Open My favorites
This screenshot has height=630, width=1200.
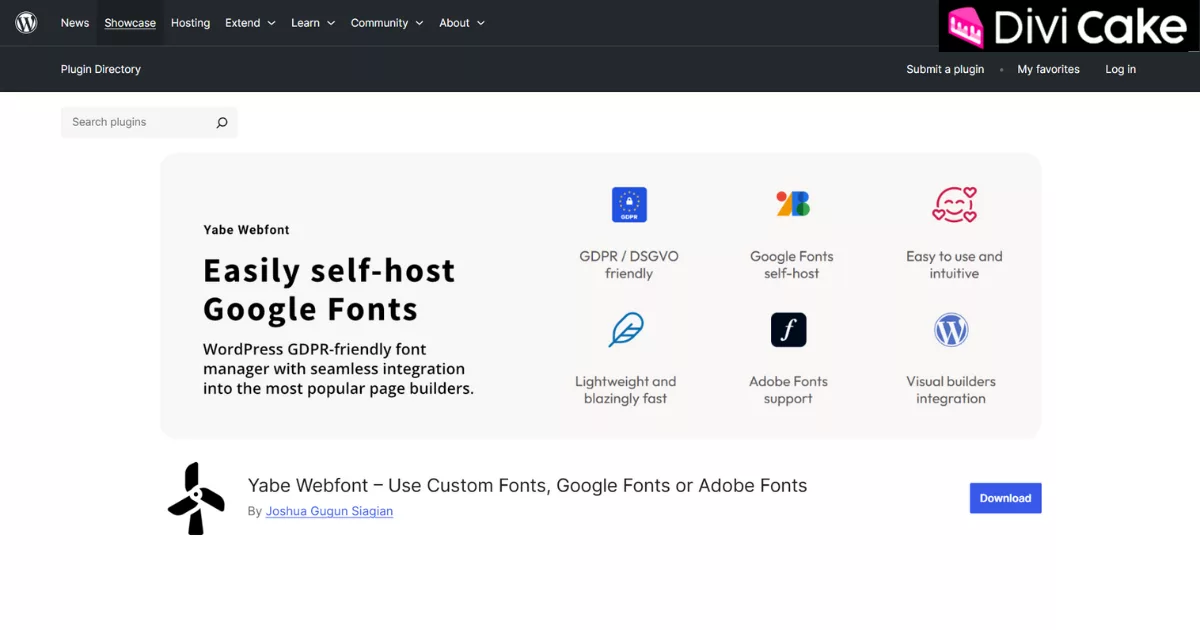point(1048,69)
